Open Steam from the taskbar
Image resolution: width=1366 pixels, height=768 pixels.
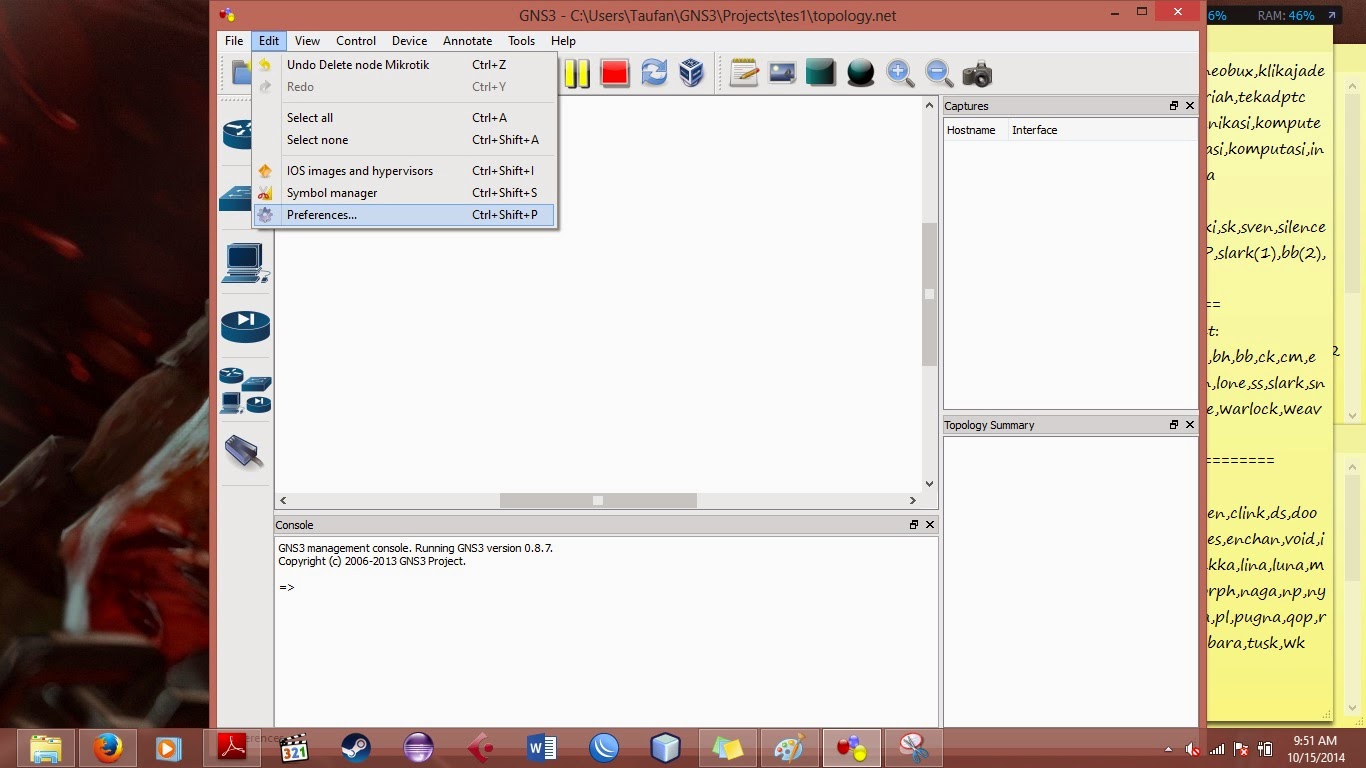pos(355,748)
